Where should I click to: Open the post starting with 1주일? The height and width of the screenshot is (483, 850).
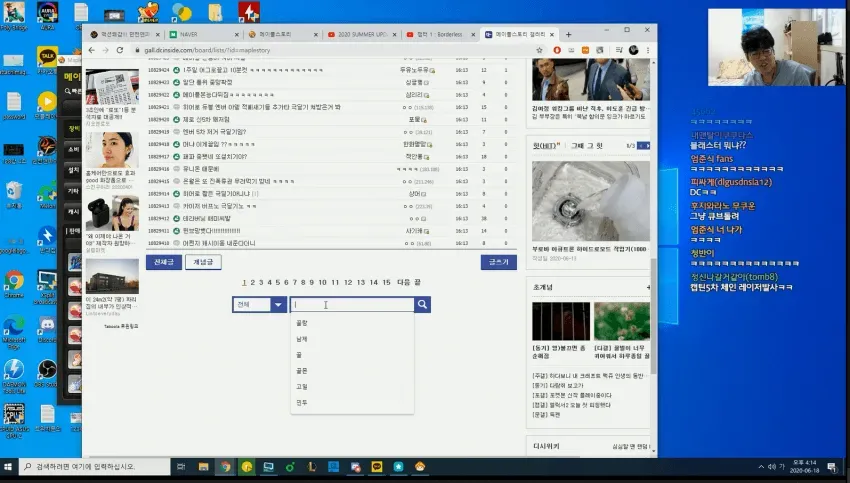(253, 70)
